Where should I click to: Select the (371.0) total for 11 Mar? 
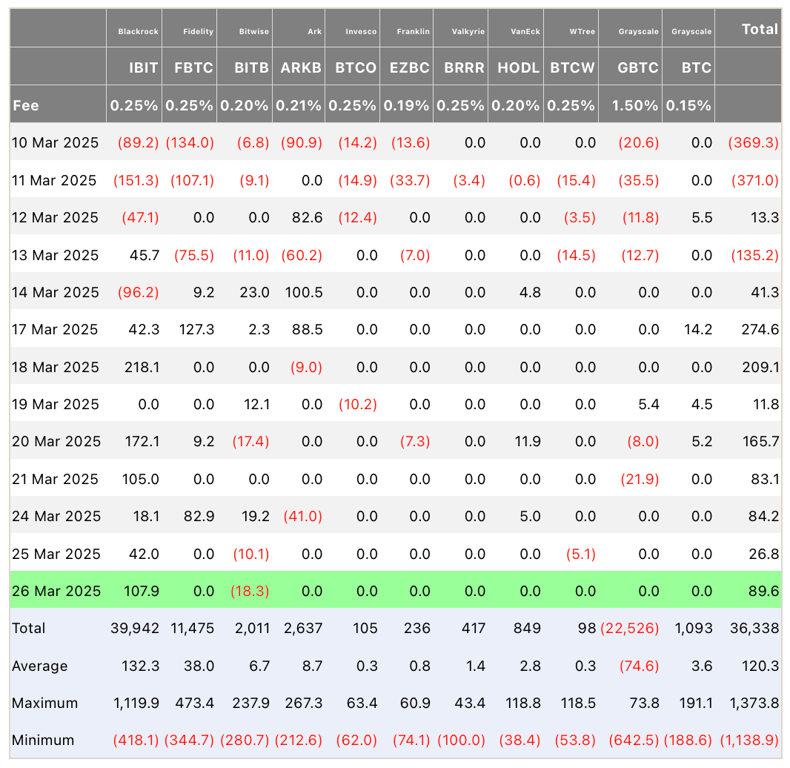tap(755, 180)
